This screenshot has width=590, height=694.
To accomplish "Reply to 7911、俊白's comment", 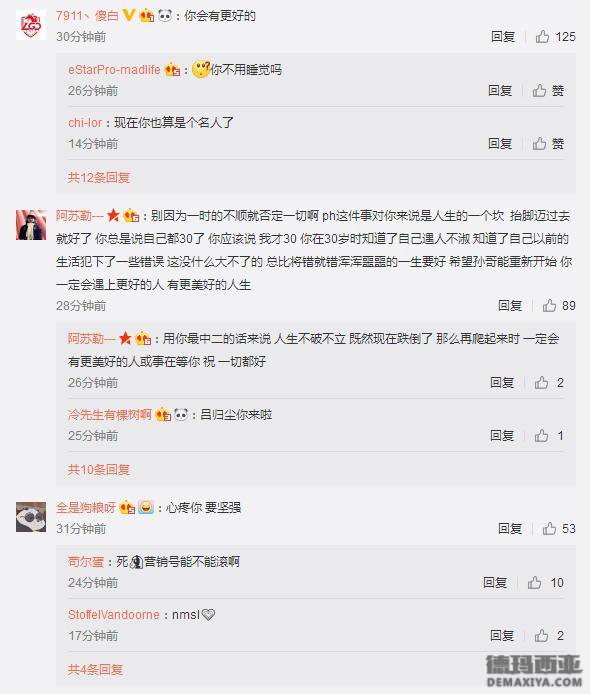I will [x=503, y=37].
